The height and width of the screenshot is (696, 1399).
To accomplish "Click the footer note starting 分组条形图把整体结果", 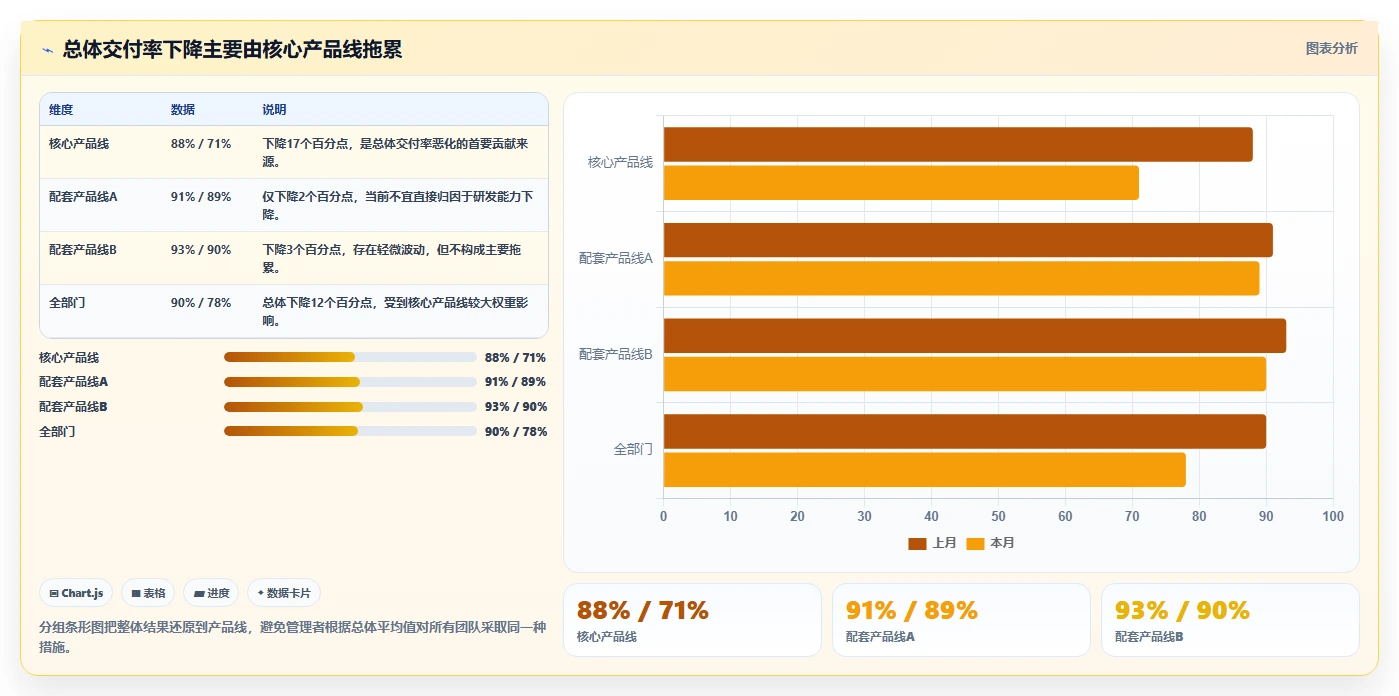I will coord(292,637).
